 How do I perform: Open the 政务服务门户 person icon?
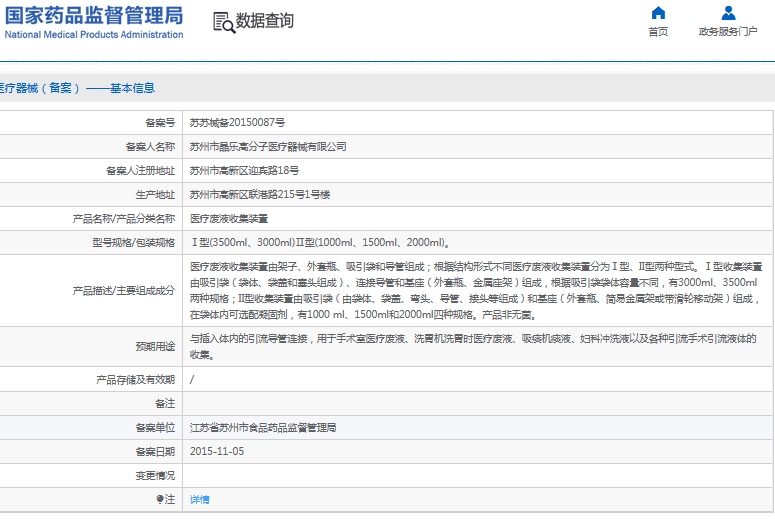click(x=728, y=12)
